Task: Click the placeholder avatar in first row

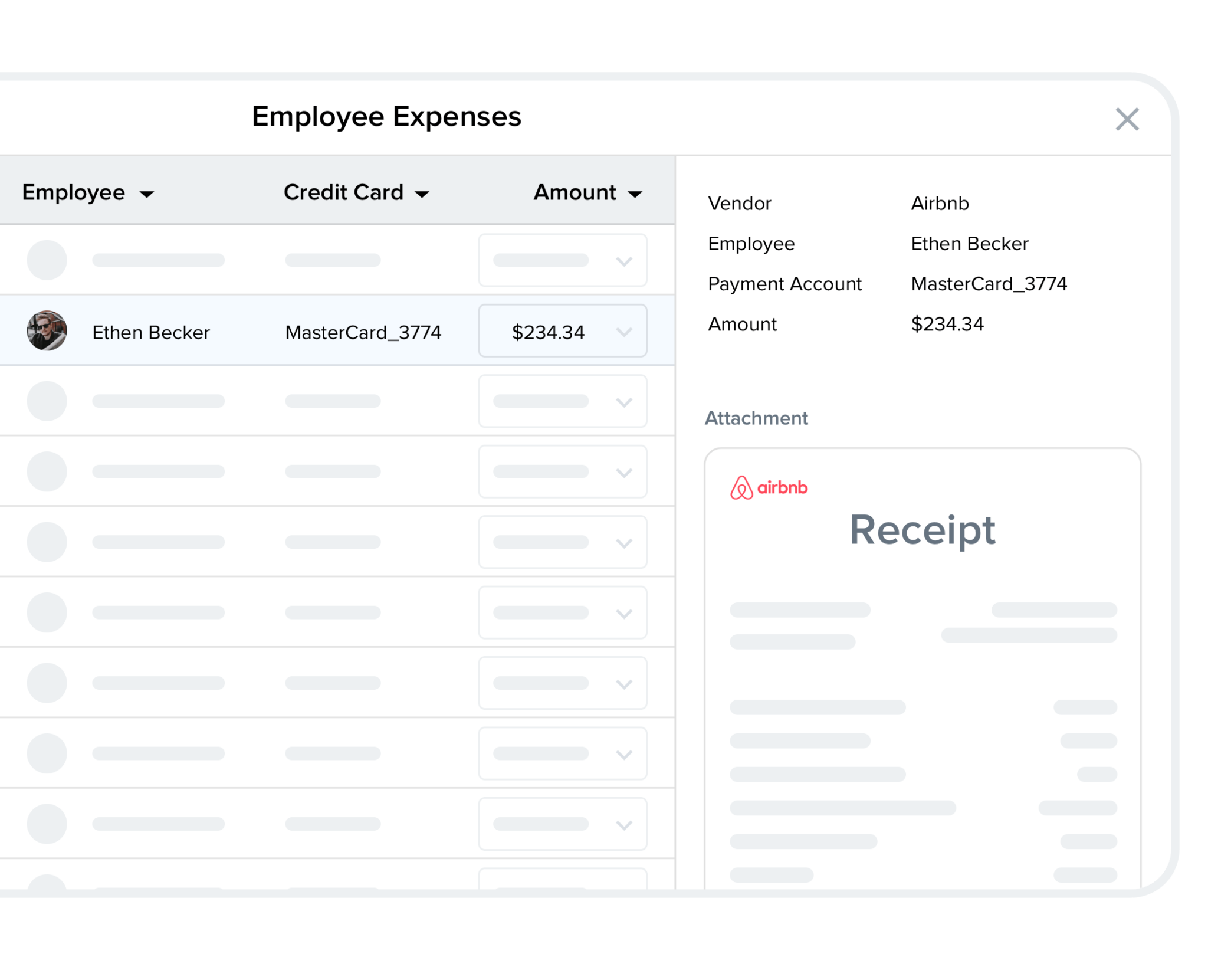Action: 47,260
